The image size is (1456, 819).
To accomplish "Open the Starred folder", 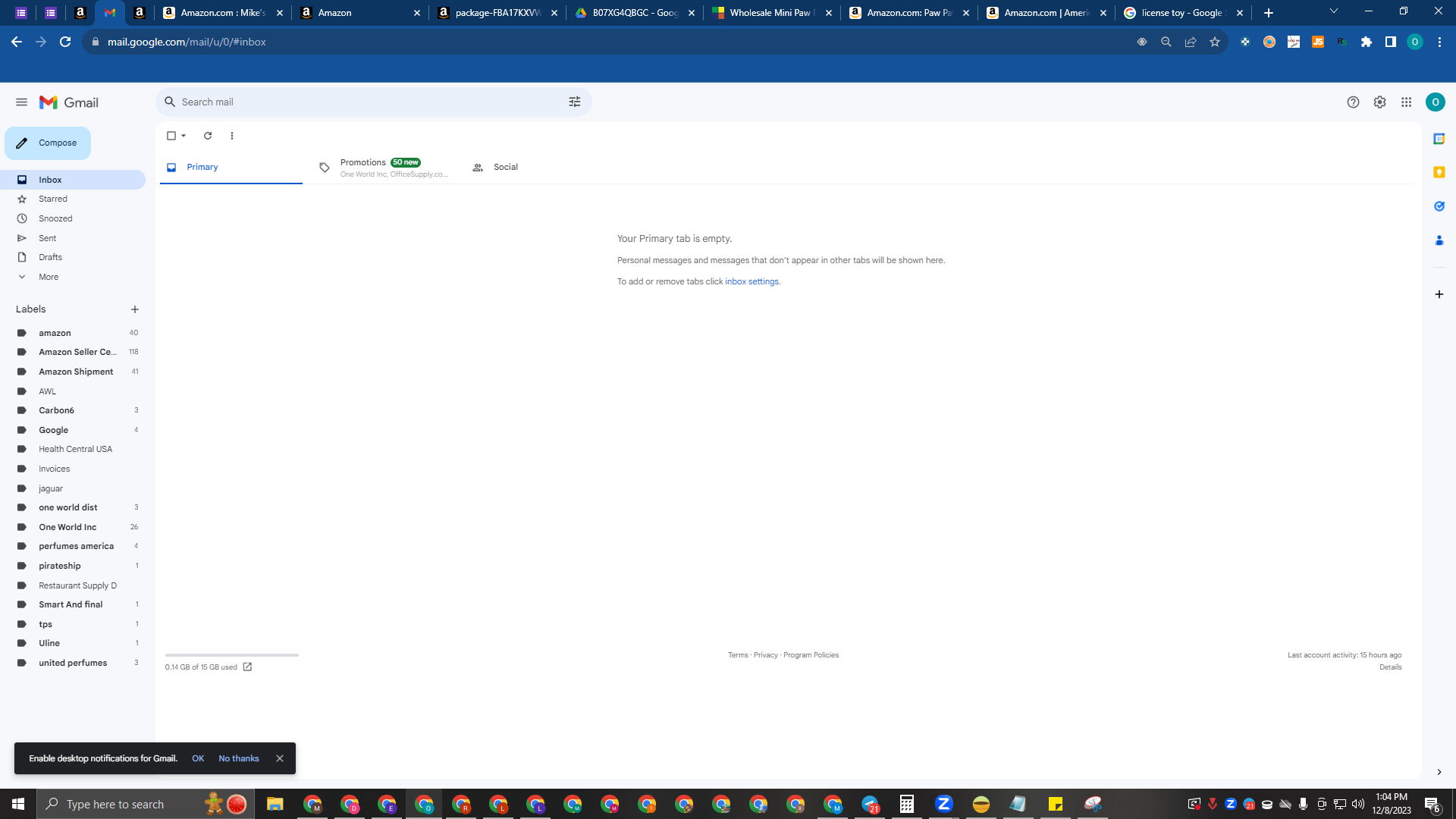I will click(x=73, y=199).
